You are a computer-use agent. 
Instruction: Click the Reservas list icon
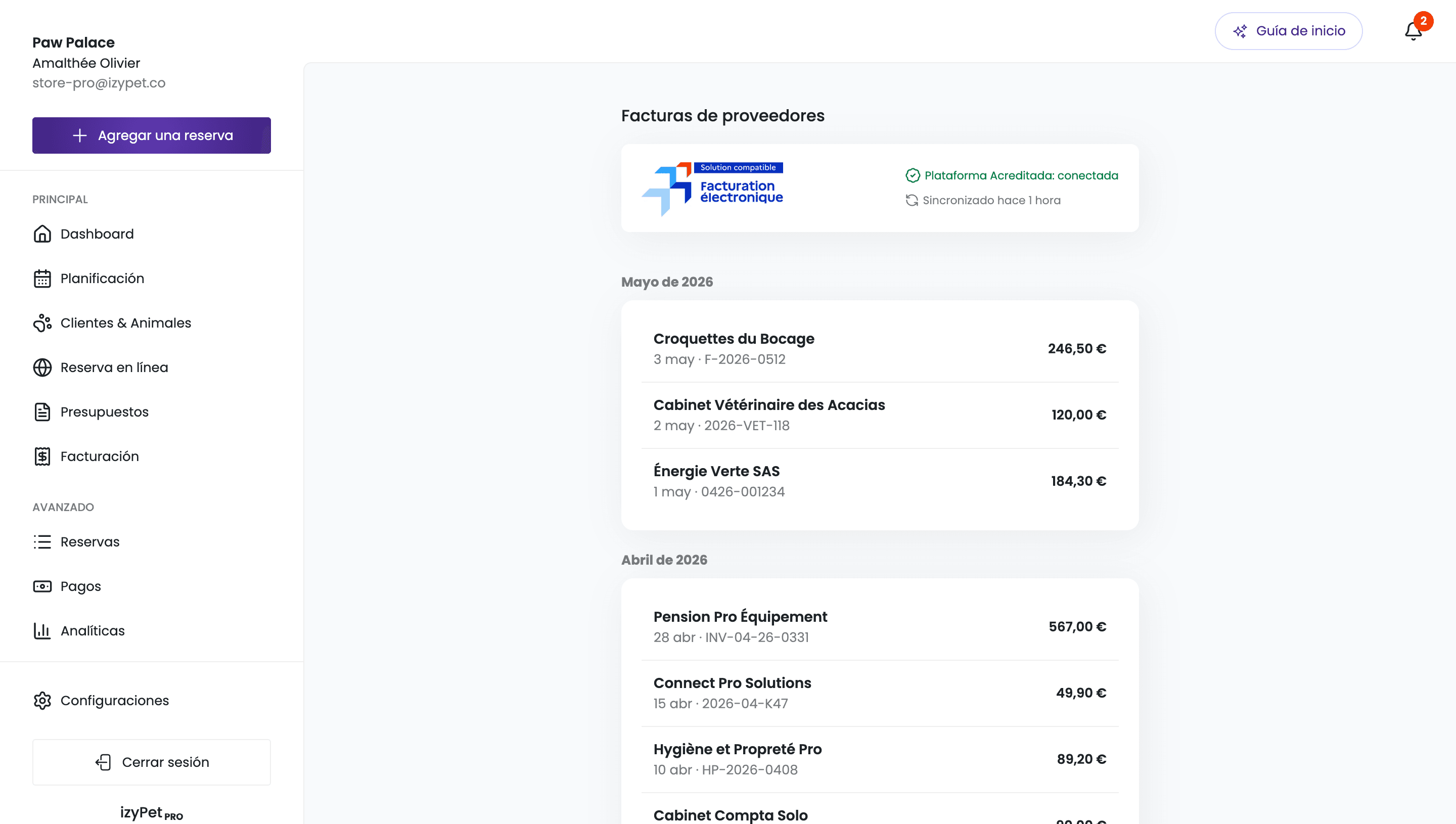(42, 541)
